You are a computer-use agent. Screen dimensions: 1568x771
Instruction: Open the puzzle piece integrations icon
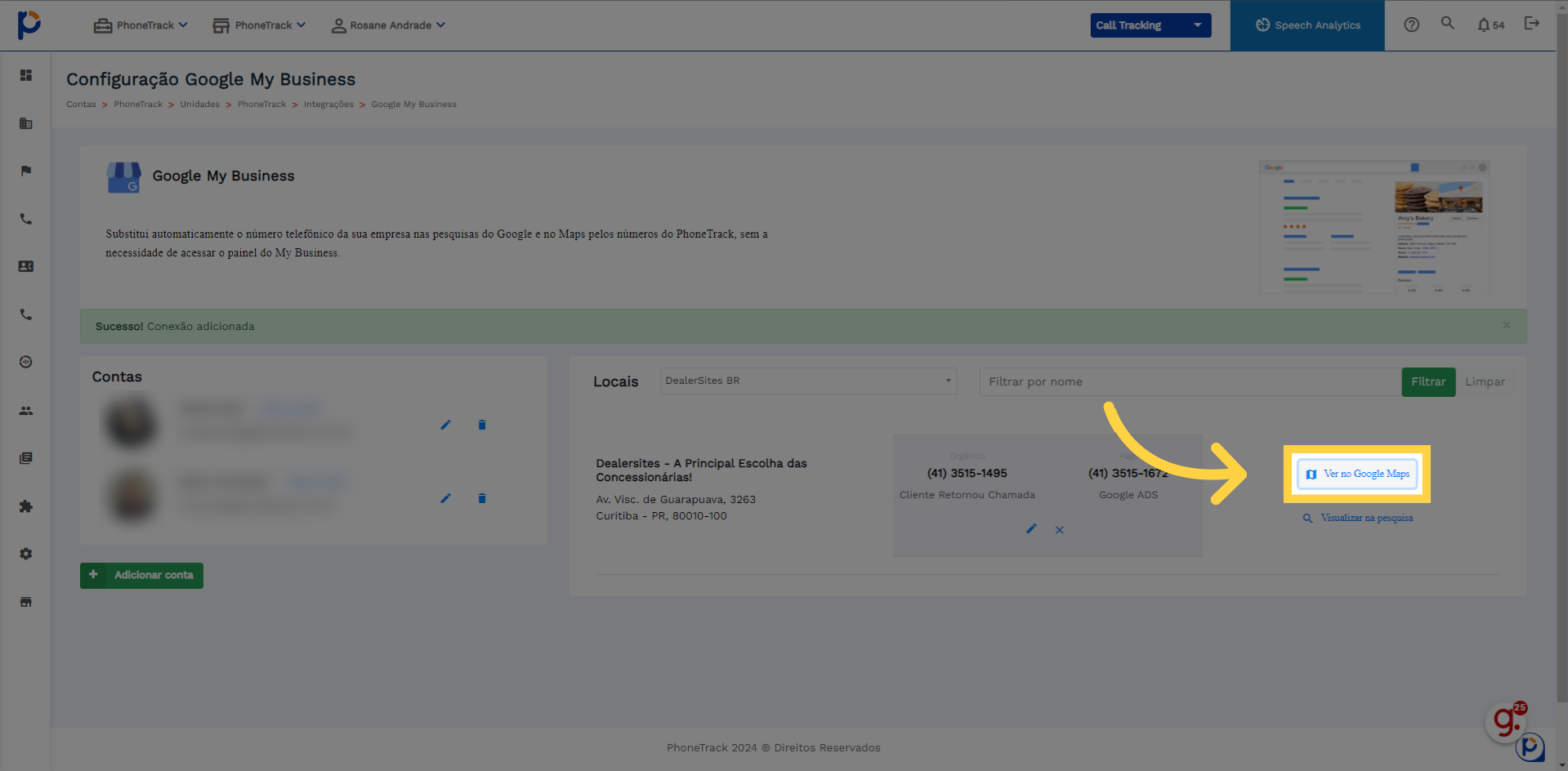(x=26, y=506)
